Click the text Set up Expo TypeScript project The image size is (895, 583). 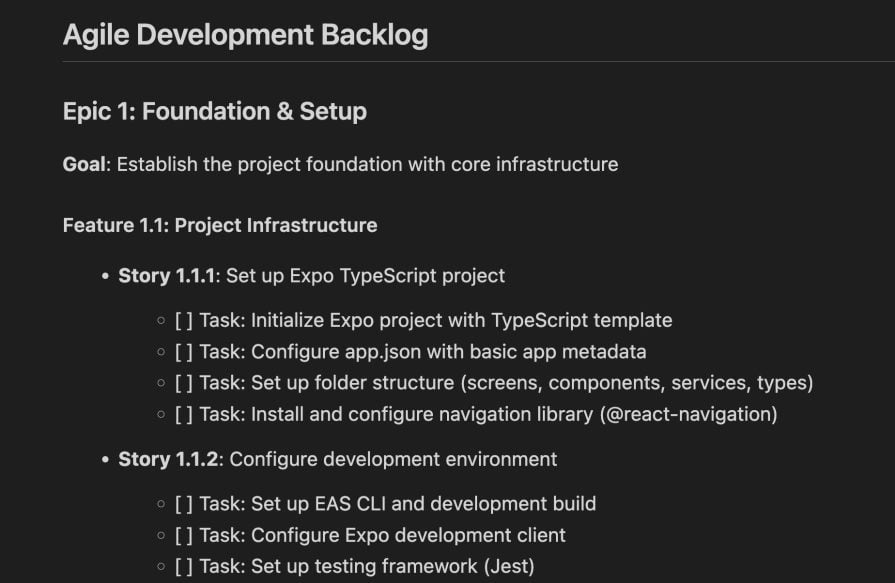(x=365, y=275)
